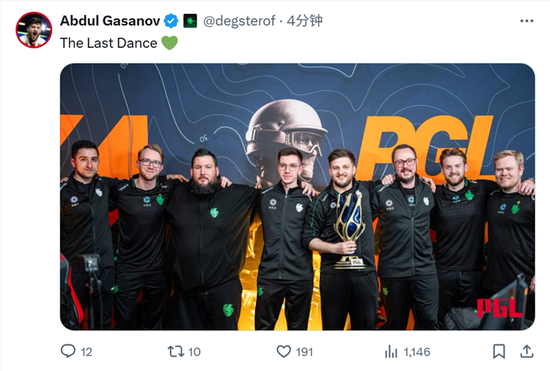
Task: Click the green heart emoji
Action: coord(169,43)
